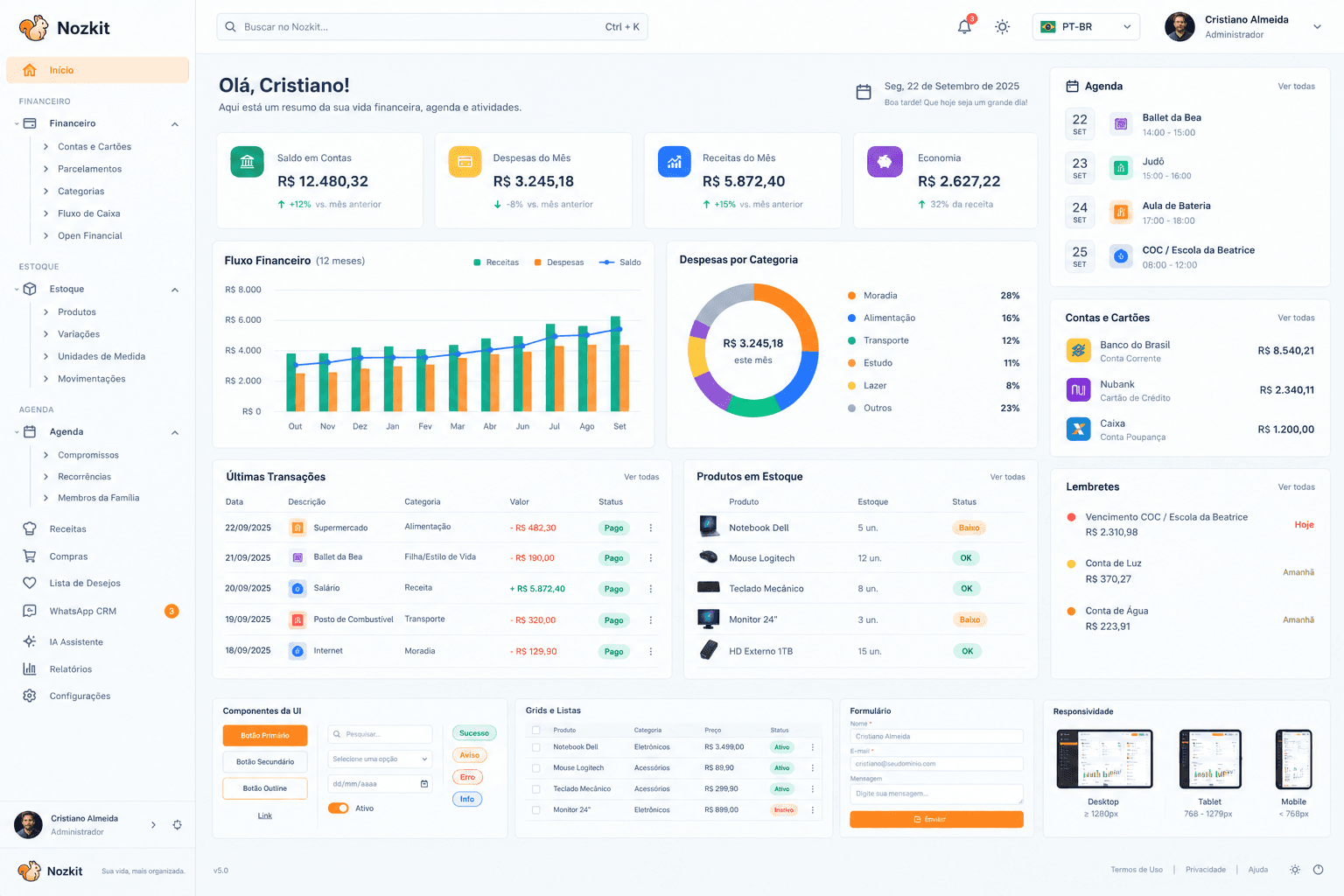The height and width of the screenshot is (896, 1344).
Task: Collapse the Estoque sidebar section
Action: click(x=175, y=290)
